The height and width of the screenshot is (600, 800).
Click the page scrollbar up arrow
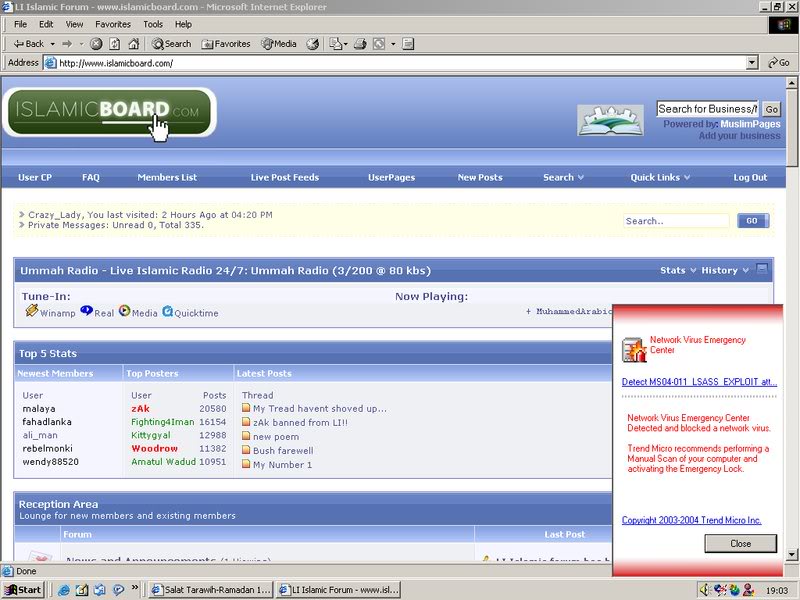[x=791, y=83]
